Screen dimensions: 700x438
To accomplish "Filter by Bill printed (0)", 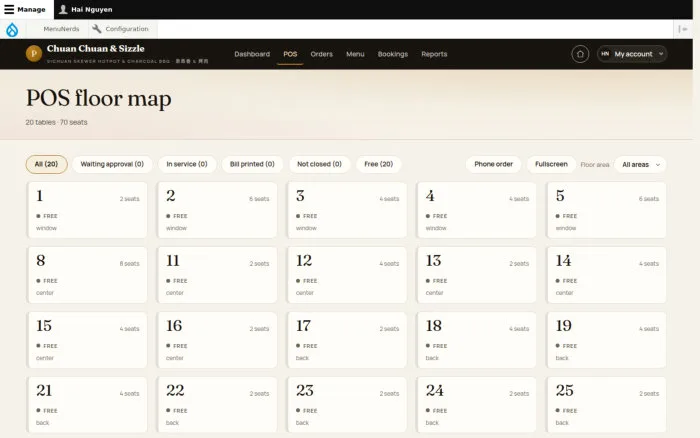I will pos(252,164).
